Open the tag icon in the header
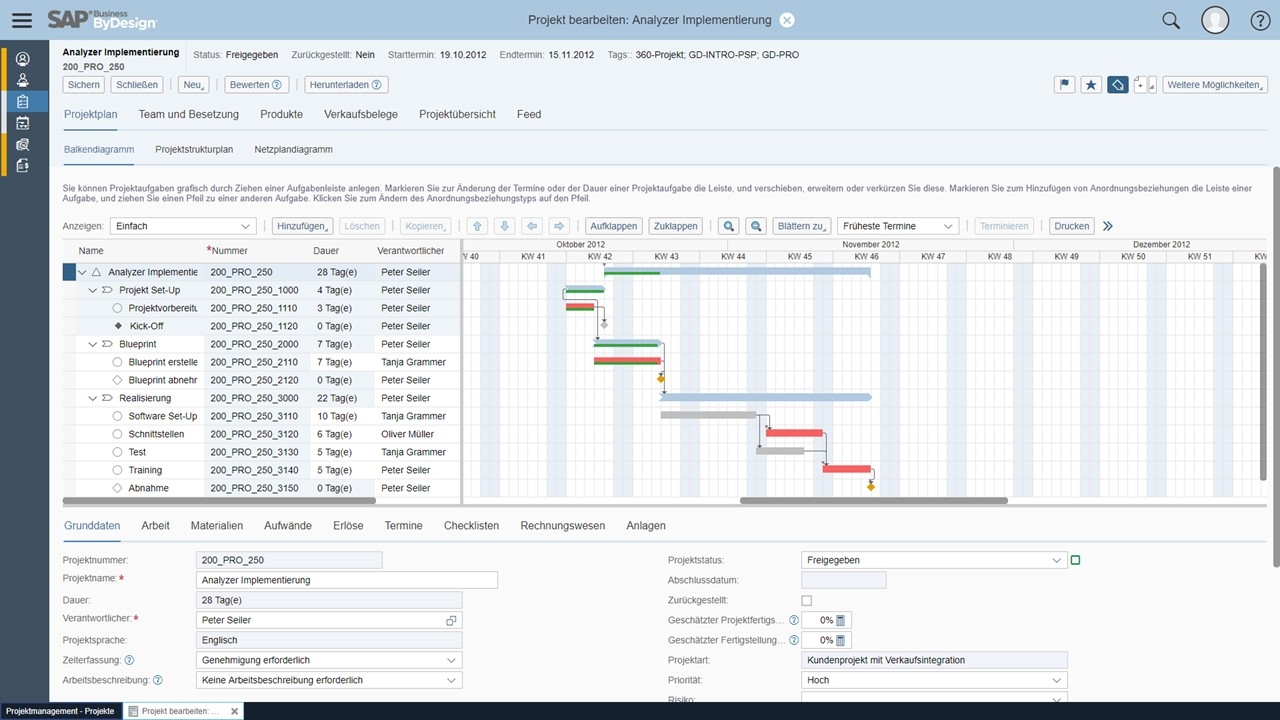The height and width of the screenshot is (720, 1280). pyautogui.click(x=1117, y=84)
